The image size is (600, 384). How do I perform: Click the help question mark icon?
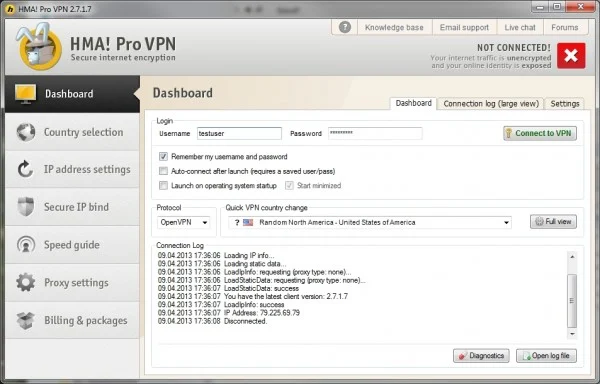click(x=345, y=27)
